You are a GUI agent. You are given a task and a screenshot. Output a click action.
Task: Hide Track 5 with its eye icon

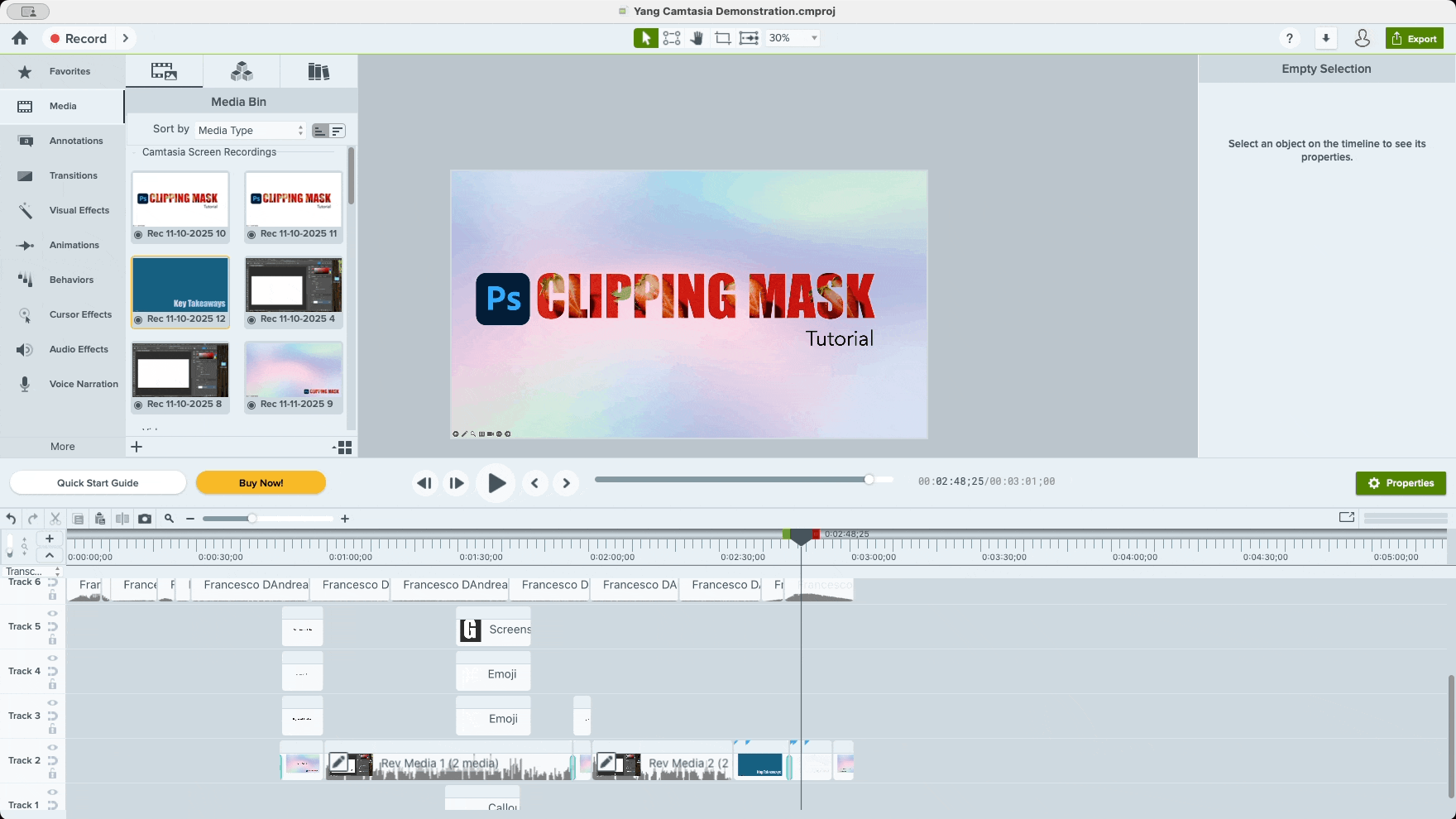point(53,614)
